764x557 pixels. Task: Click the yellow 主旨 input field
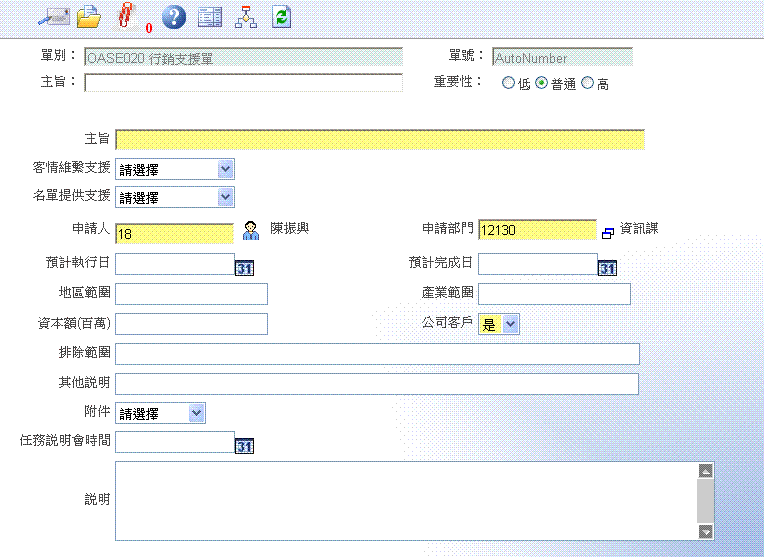coord(380,139)
